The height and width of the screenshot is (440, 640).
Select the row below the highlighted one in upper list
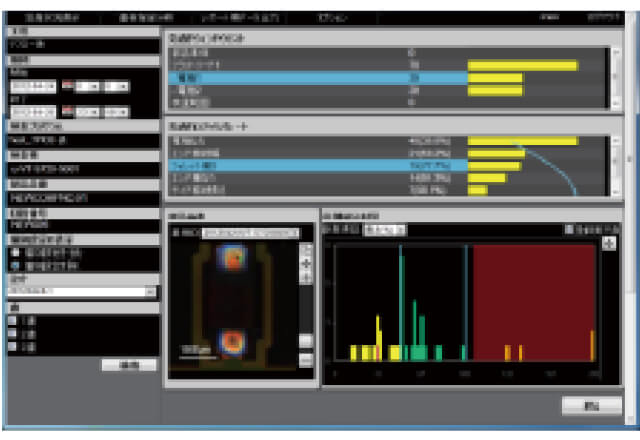389,91
